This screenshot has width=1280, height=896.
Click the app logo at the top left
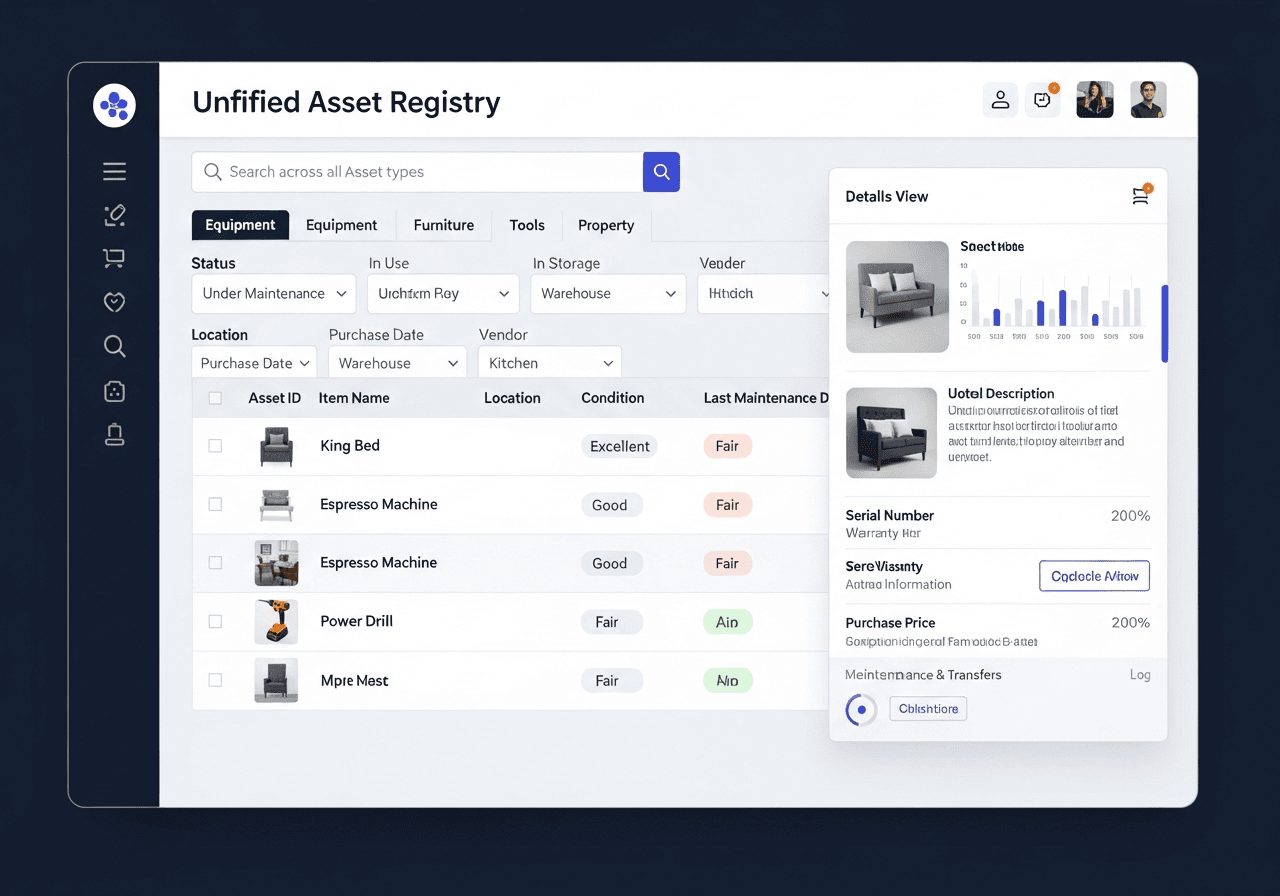click(x=114, y=105)
